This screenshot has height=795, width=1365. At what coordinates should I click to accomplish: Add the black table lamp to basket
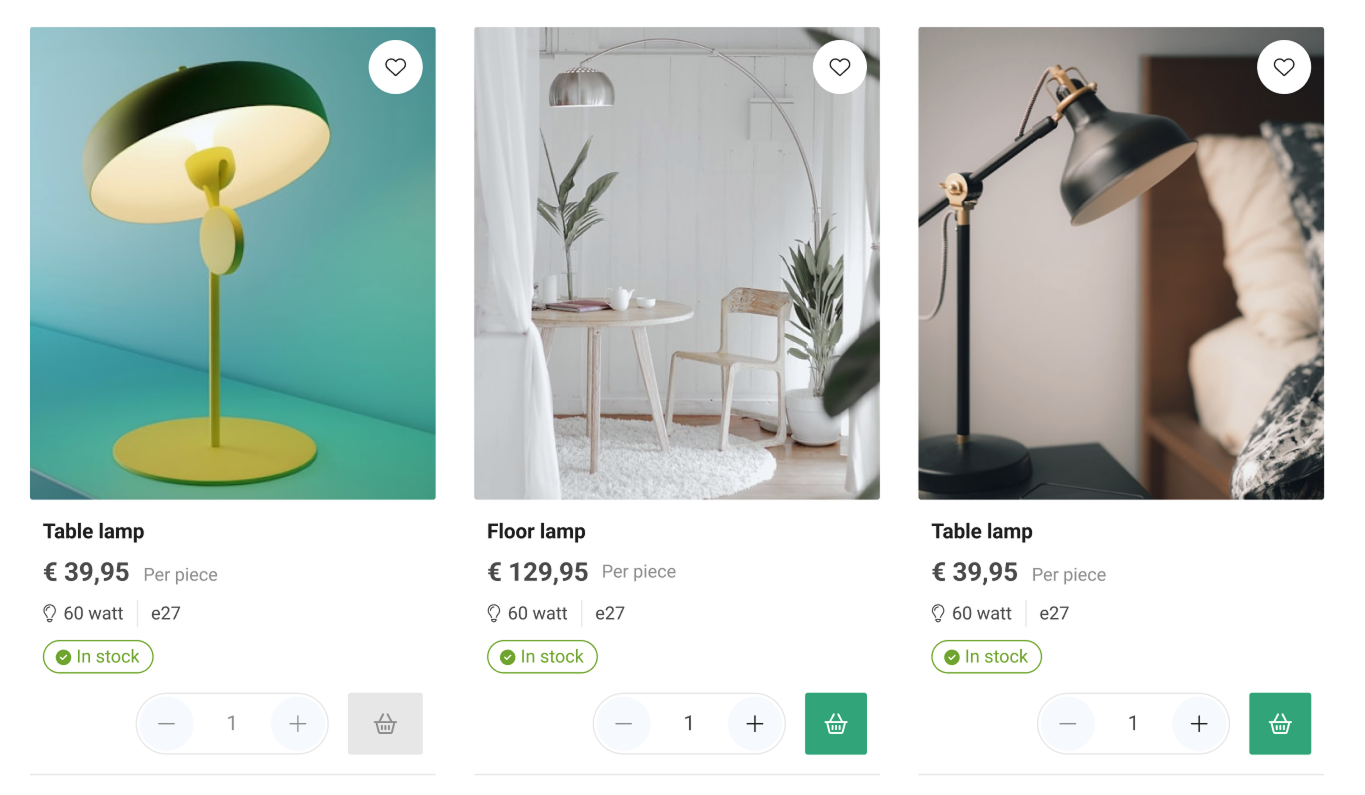[1279, 723]
